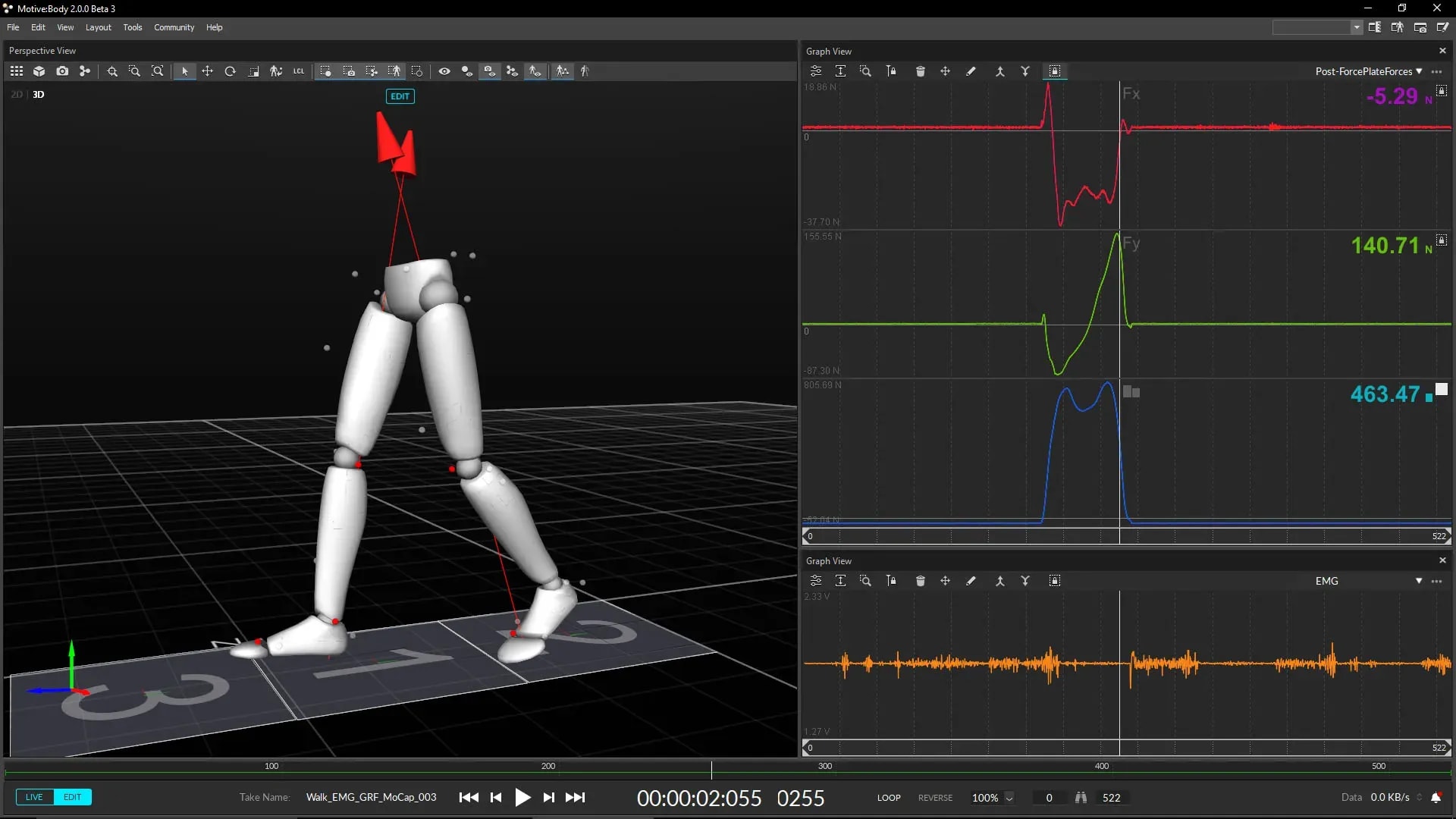The image size is (1456, 819).
Task: Click the REVERSE playback button
Action: click(935, 798)
